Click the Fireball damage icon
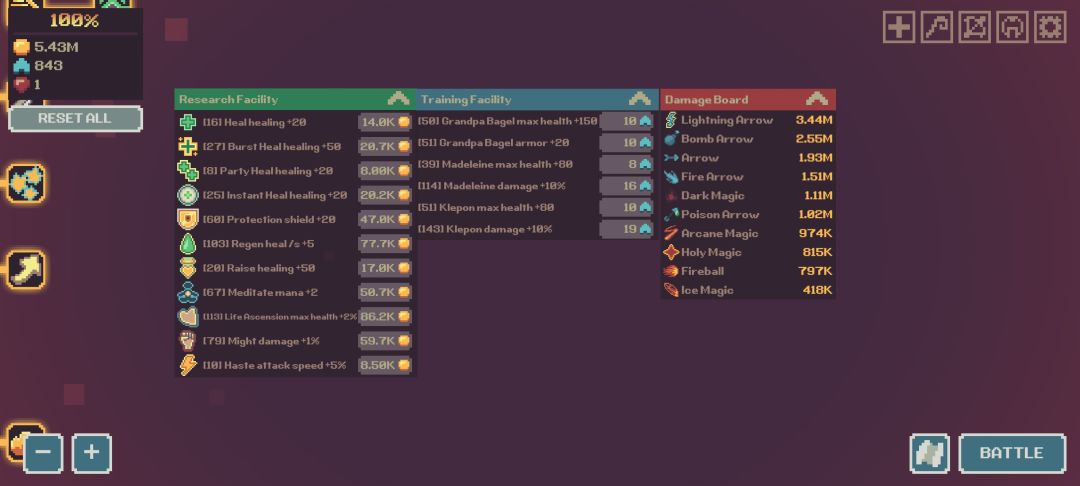1080x486 pixels. 671,271
